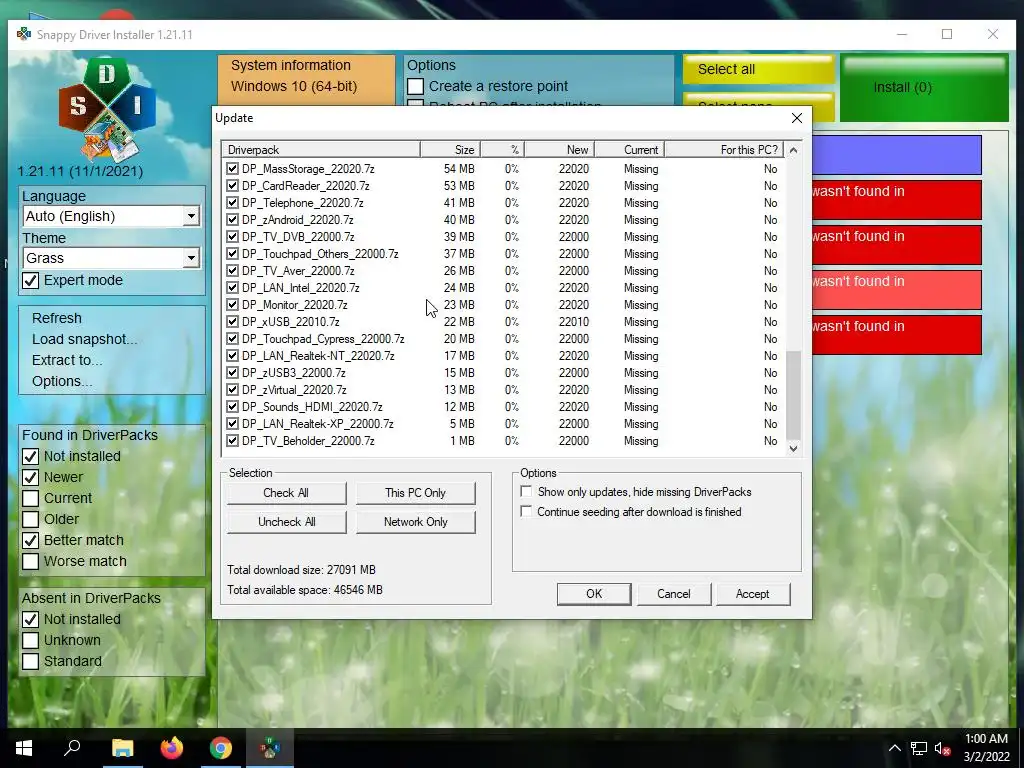
Task: Click the Snappy Driver Installer title bar icon
Action: tap(24, 34)
